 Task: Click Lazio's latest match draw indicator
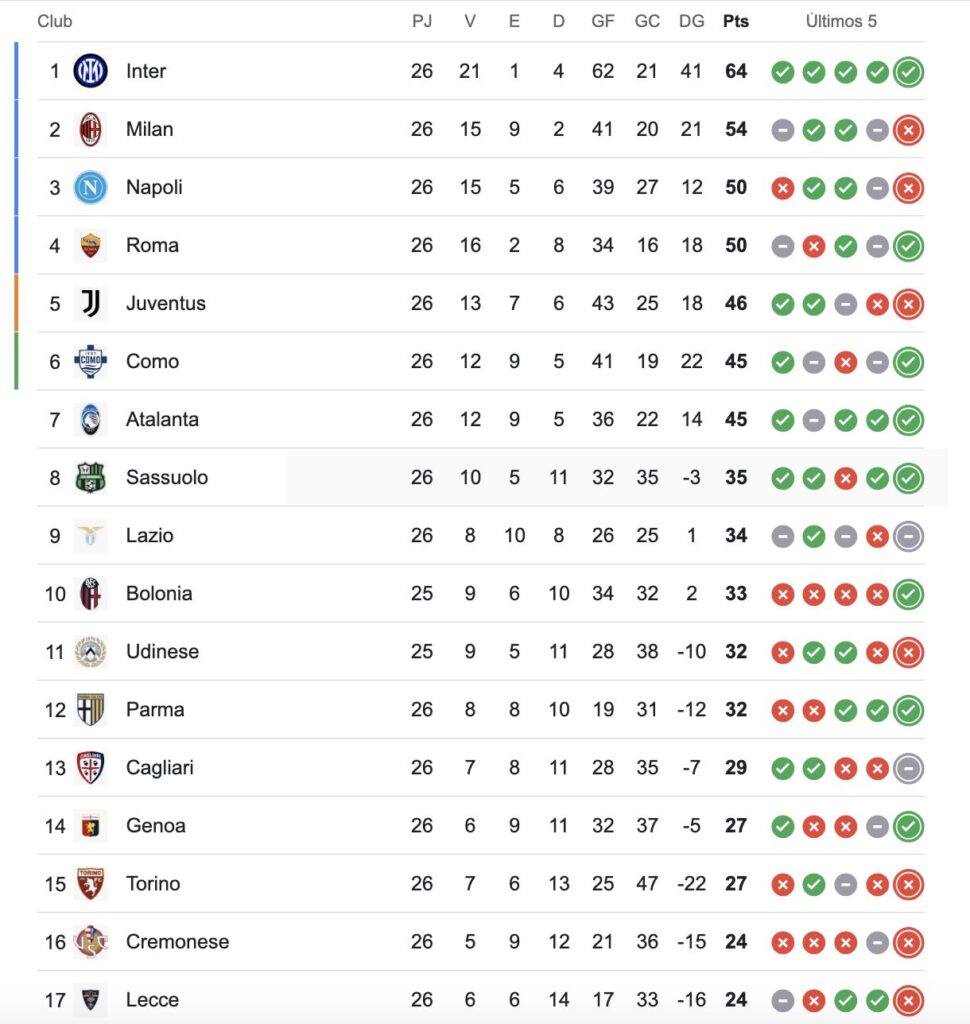pyautogui.click(x=908, y=536)
